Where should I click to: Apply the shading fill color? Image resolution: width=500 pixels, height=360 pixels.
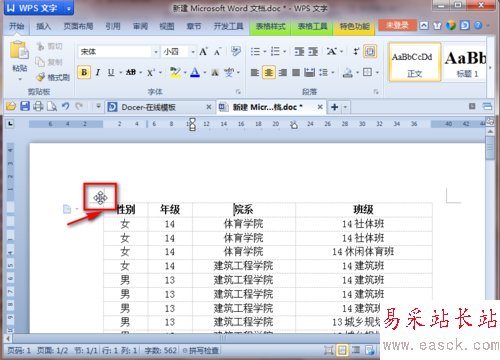(347, 72)
